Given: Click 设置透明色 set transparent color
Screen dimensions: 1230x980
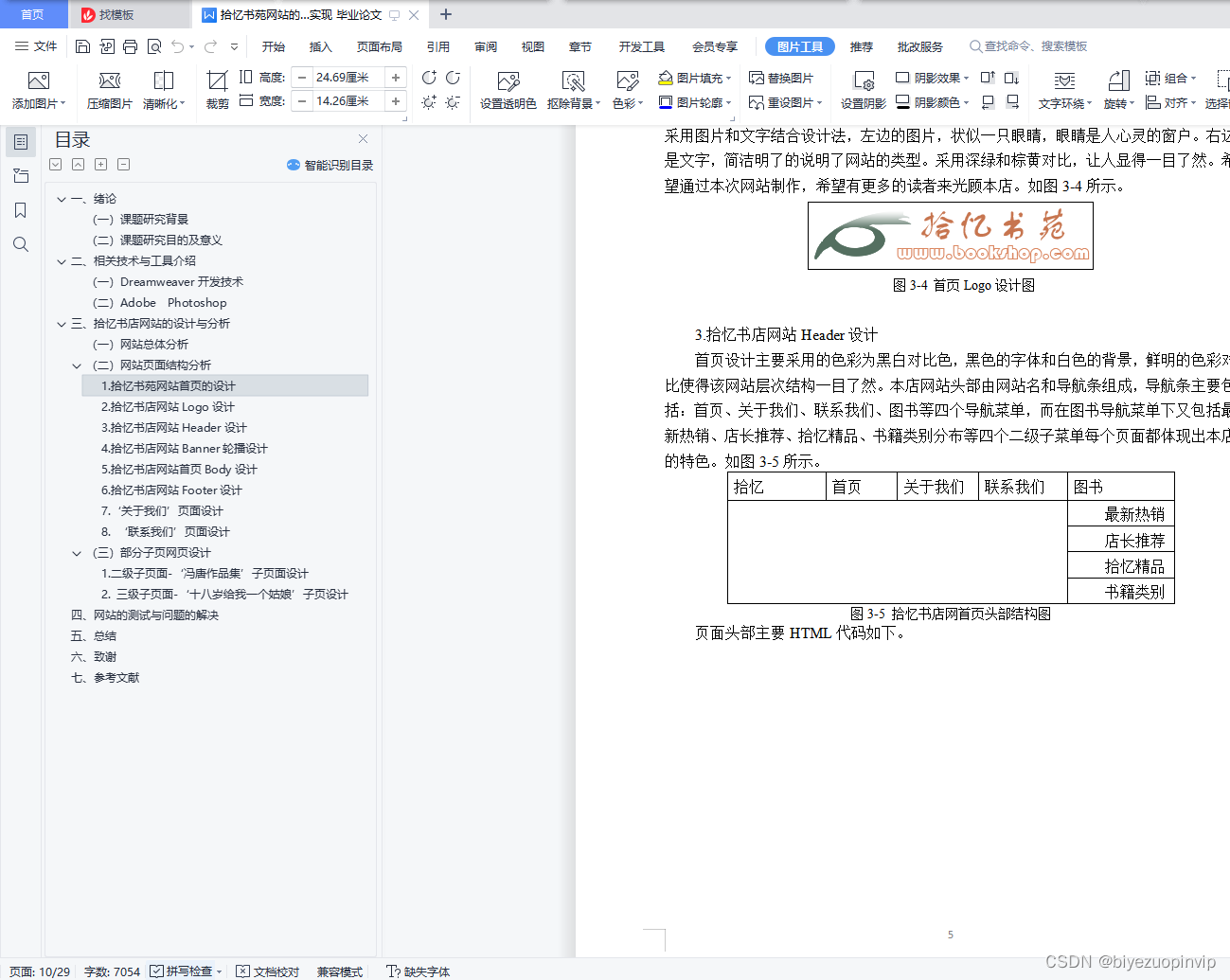Looking at the screenshot, I should (x=508, y=91).
